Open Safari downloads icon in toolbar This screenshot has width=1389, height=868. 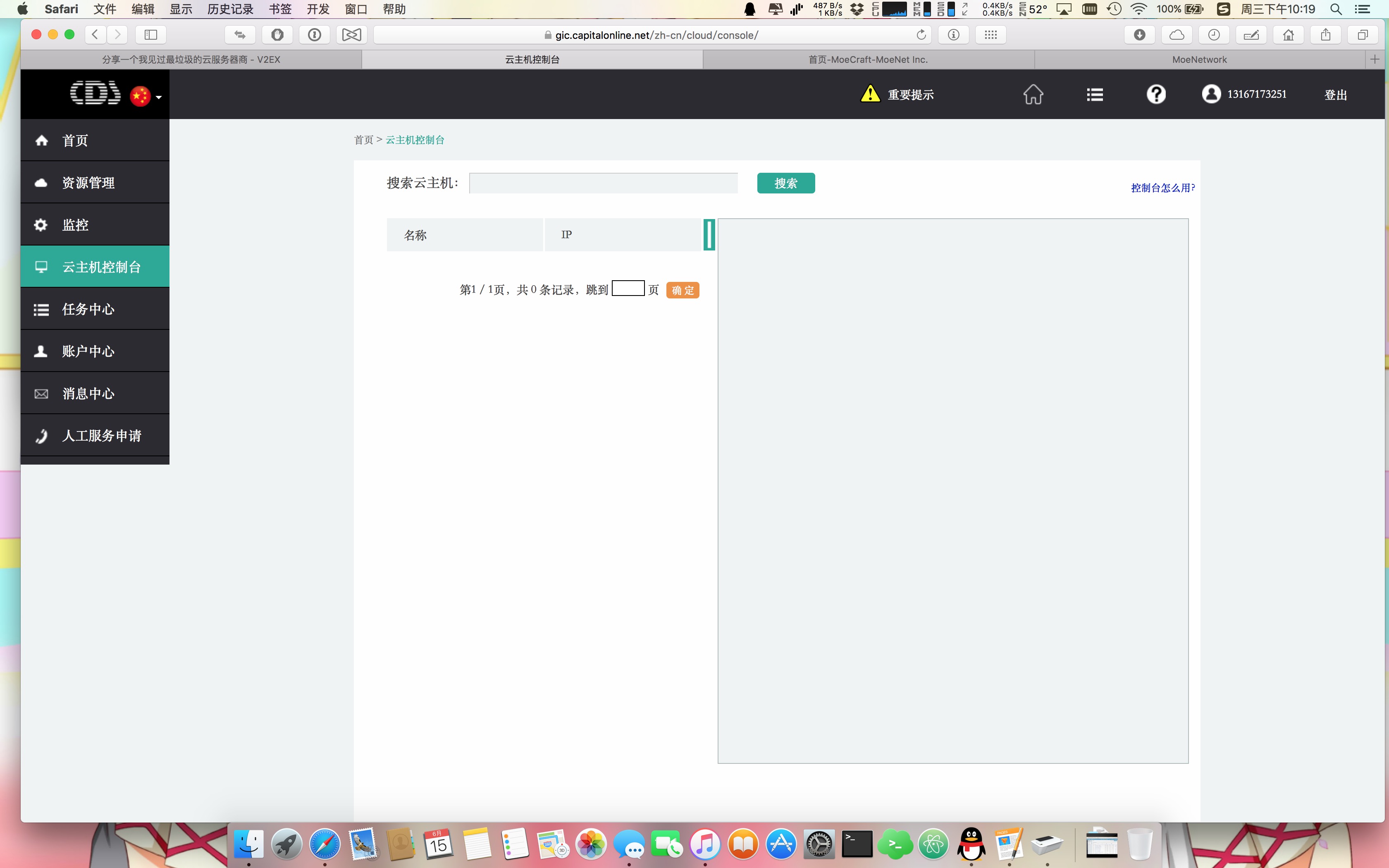pyautogui.click(x=1139, y=35)
